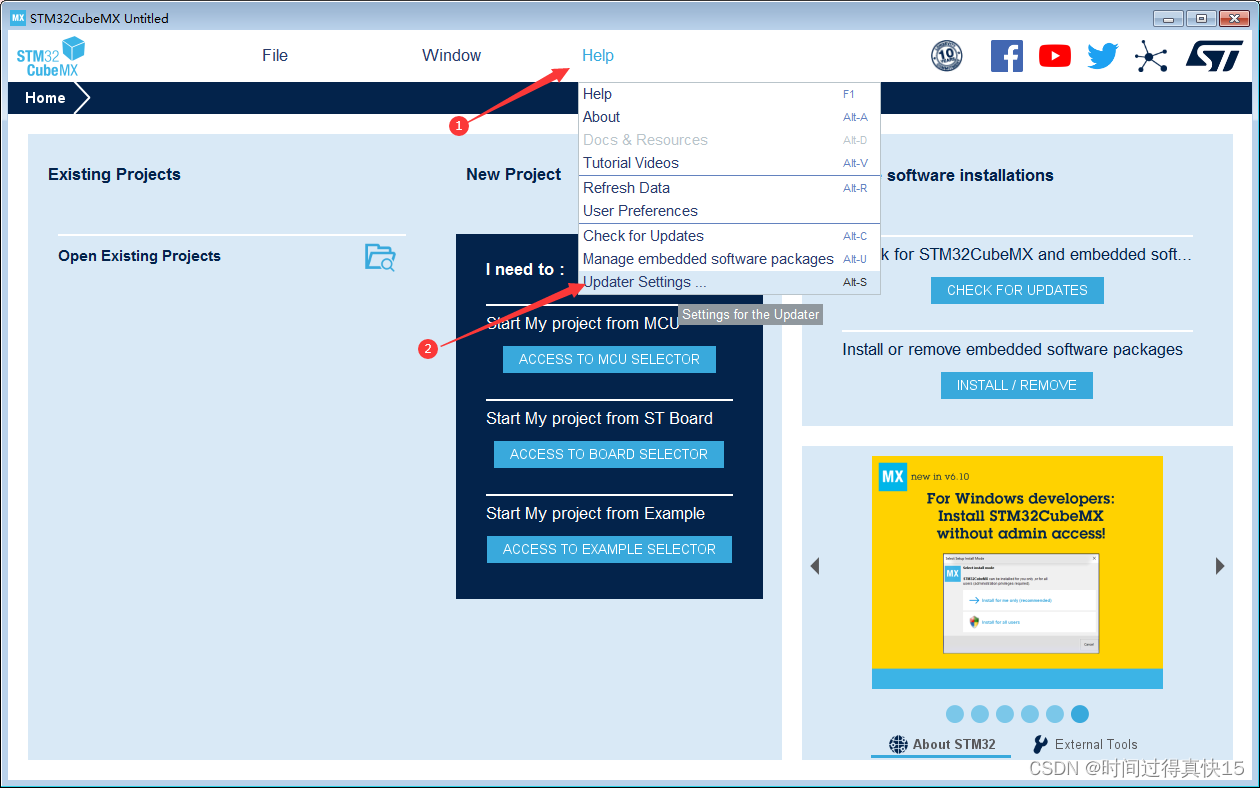Image resolution: width=1260 pixels, height=788 pixels.
Task: Select the first carousel dot
Action: (955, 714)
